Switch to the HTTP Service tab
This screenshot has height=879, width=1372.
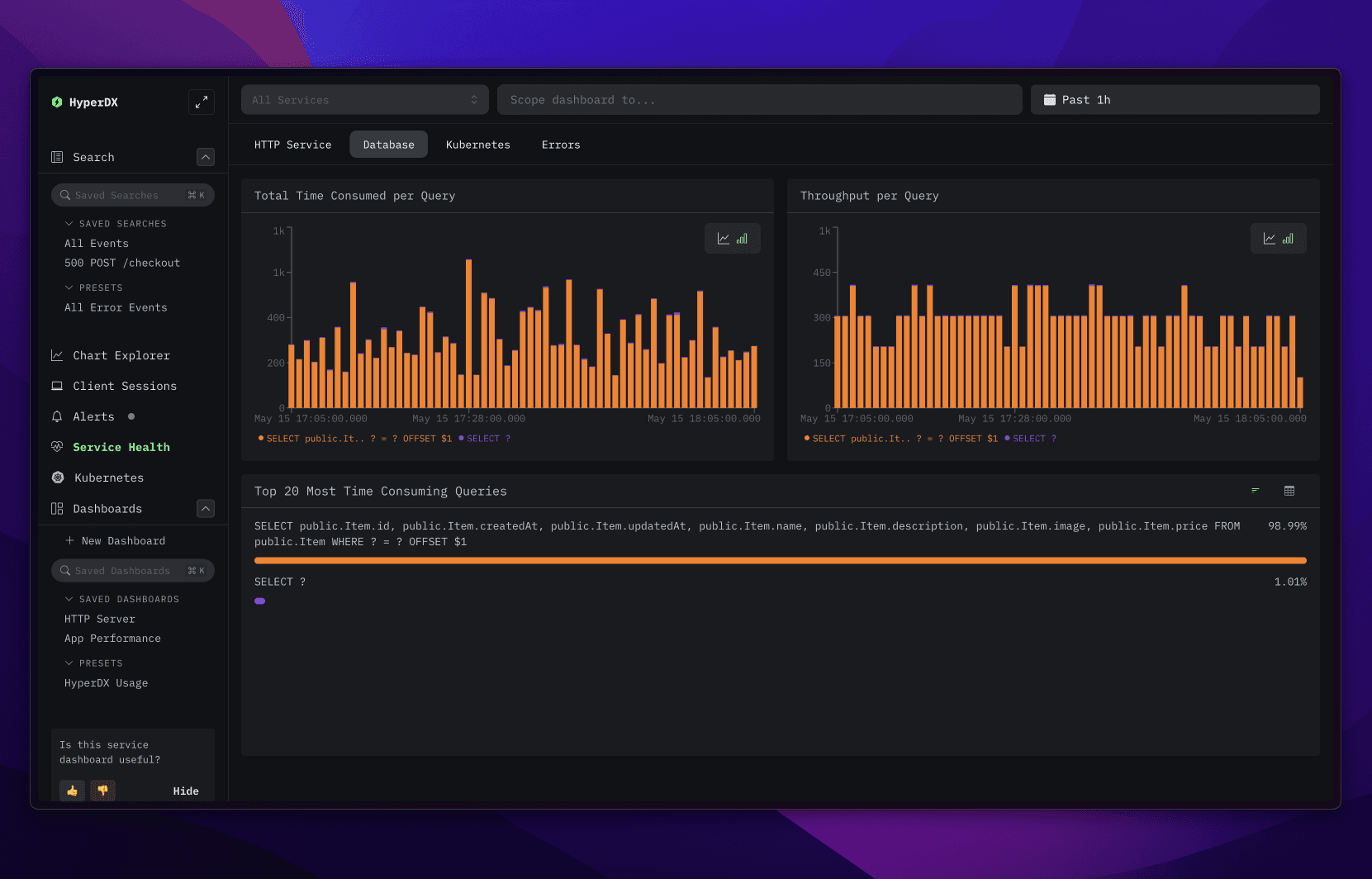pyautogui.click(x=292, y=145)
